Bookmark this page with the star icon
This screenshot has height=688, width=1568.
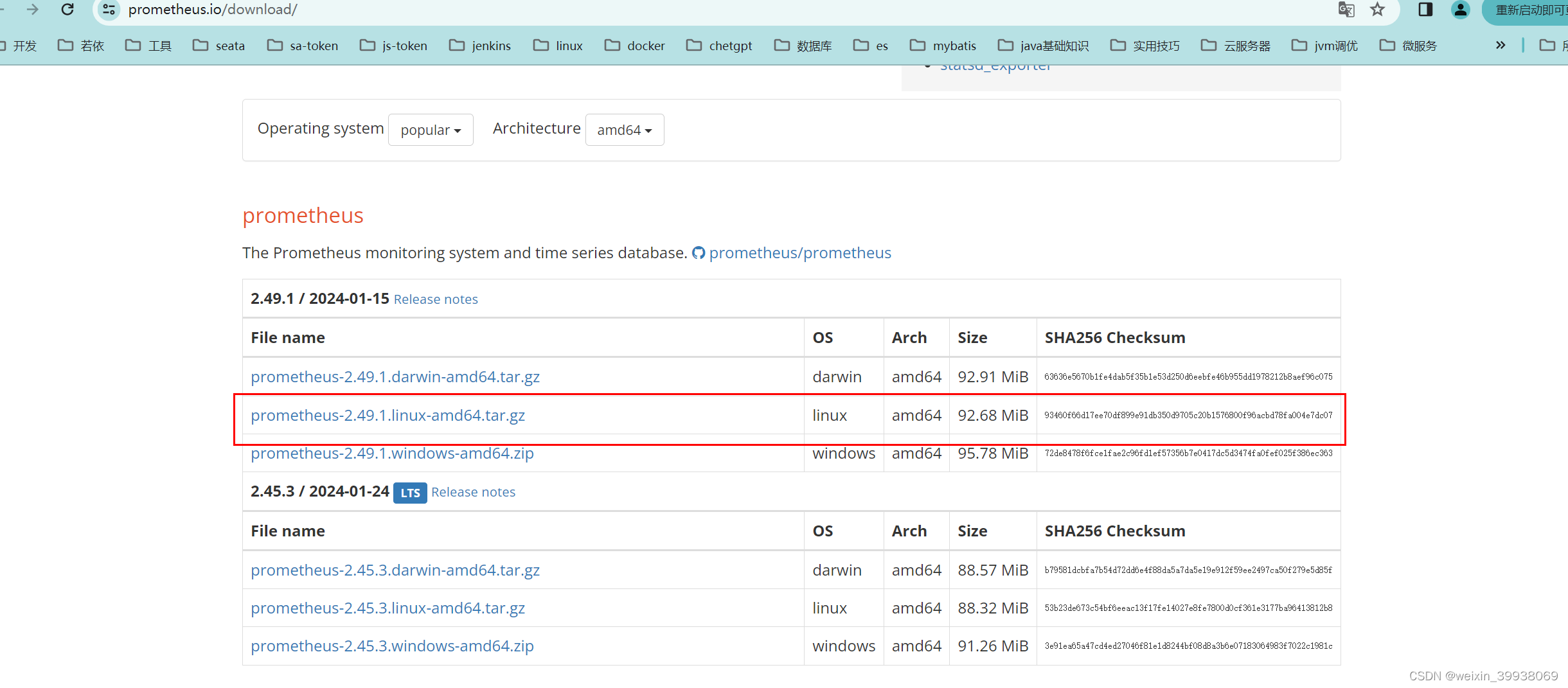(x=1377, y=10)
